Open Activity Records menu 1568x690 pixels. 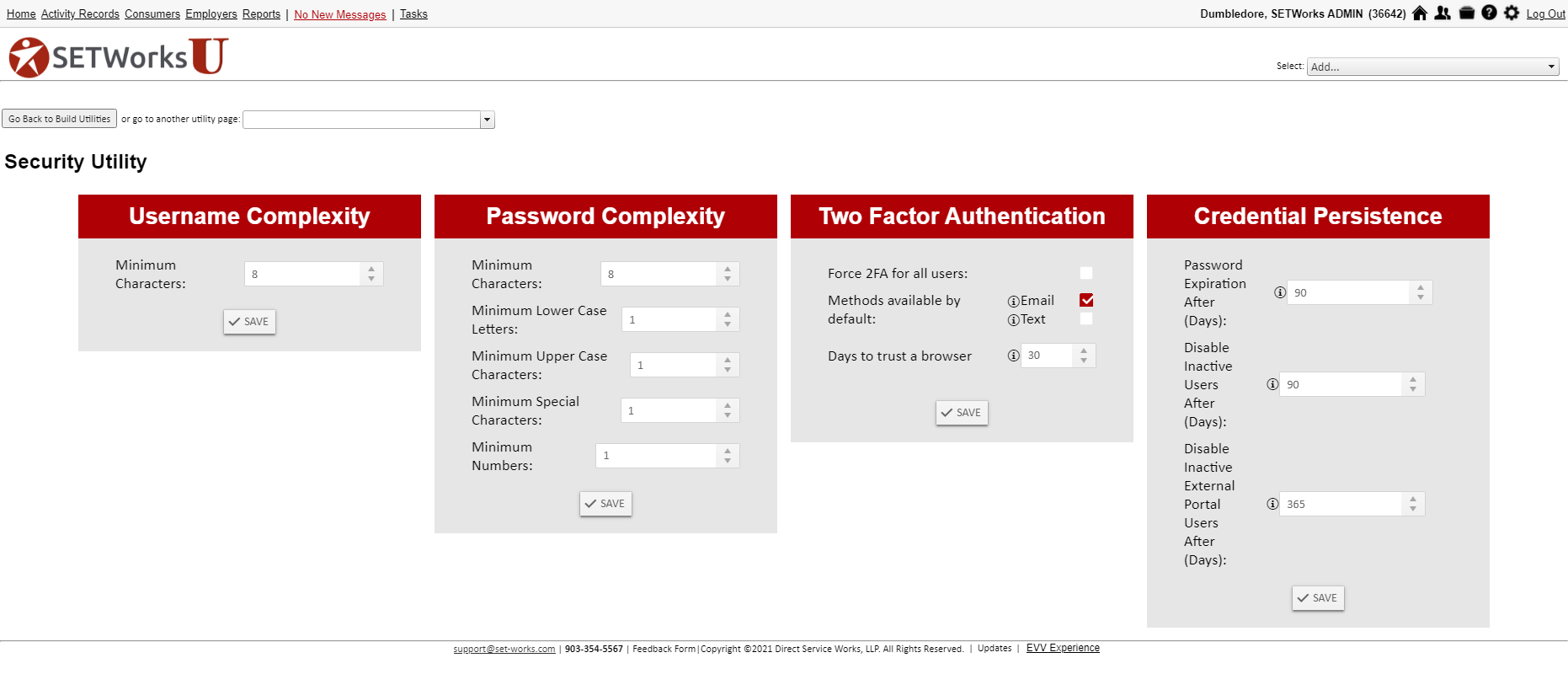80,14
